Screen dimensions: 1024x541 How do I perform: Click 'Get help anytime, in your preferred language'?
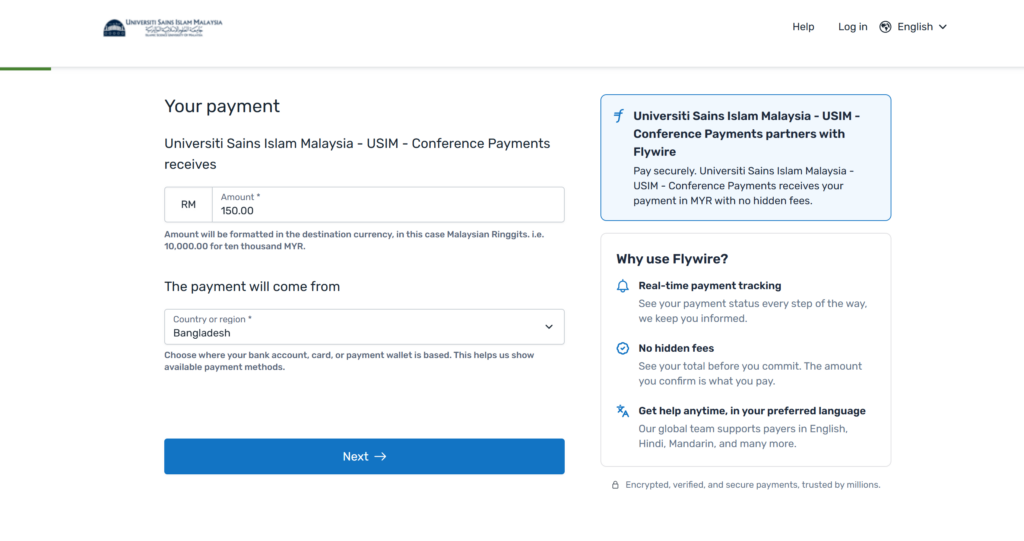[752, 411]
